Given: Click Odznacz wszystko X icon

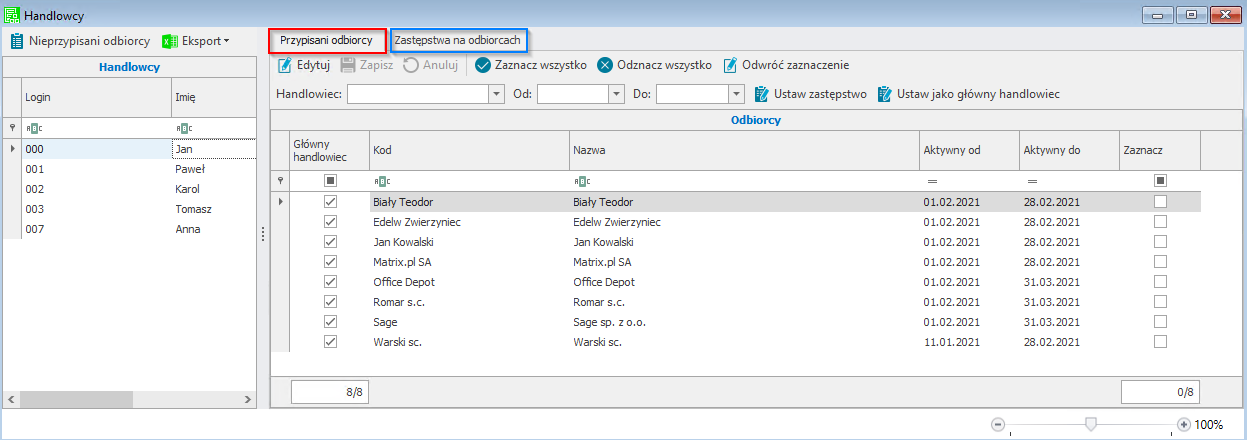Looking at the screenshot, I should [x=605, y=65].
